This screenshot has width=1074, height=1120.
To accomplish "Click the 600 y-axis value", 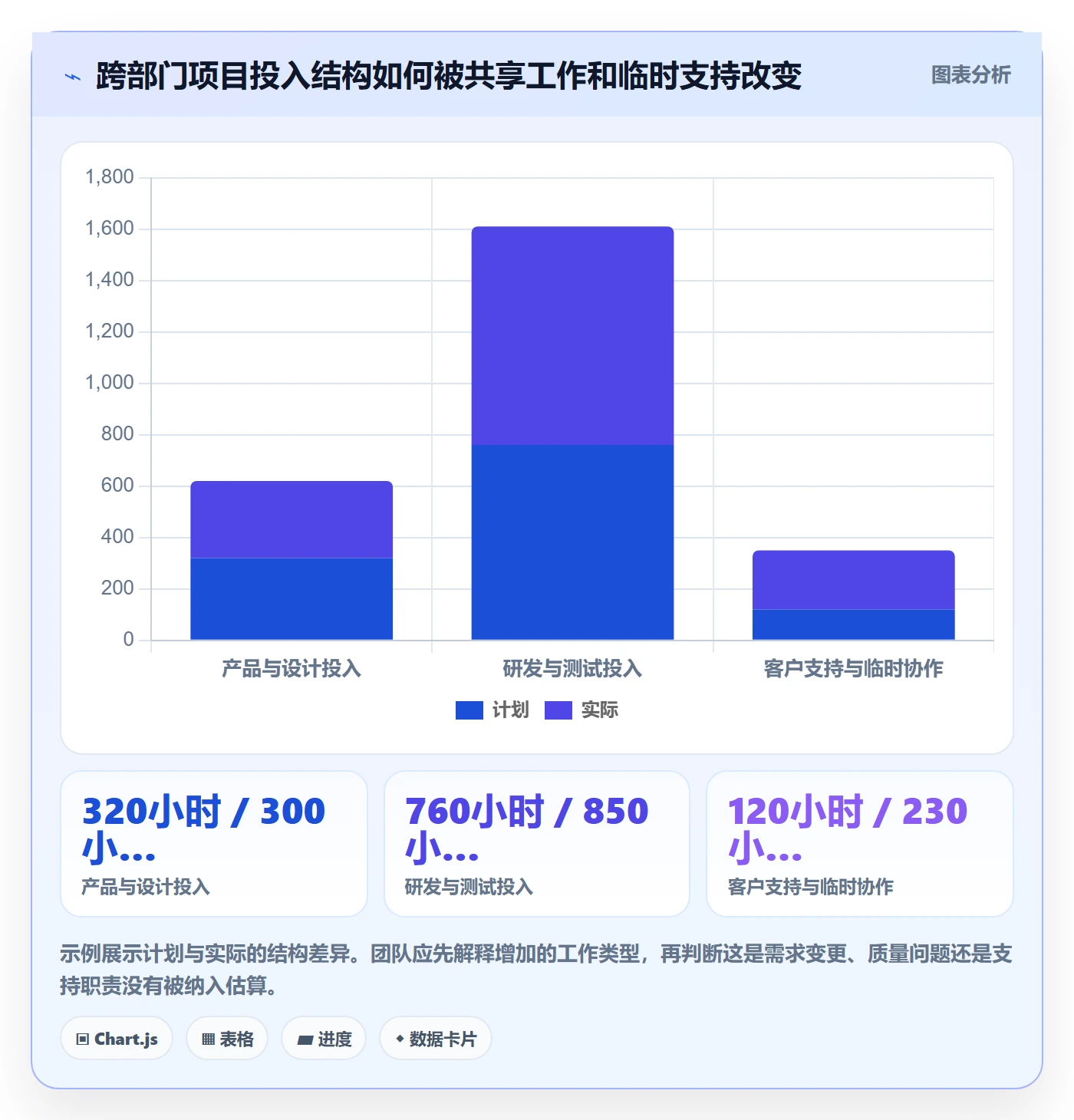I will click(x=117, y=486).
